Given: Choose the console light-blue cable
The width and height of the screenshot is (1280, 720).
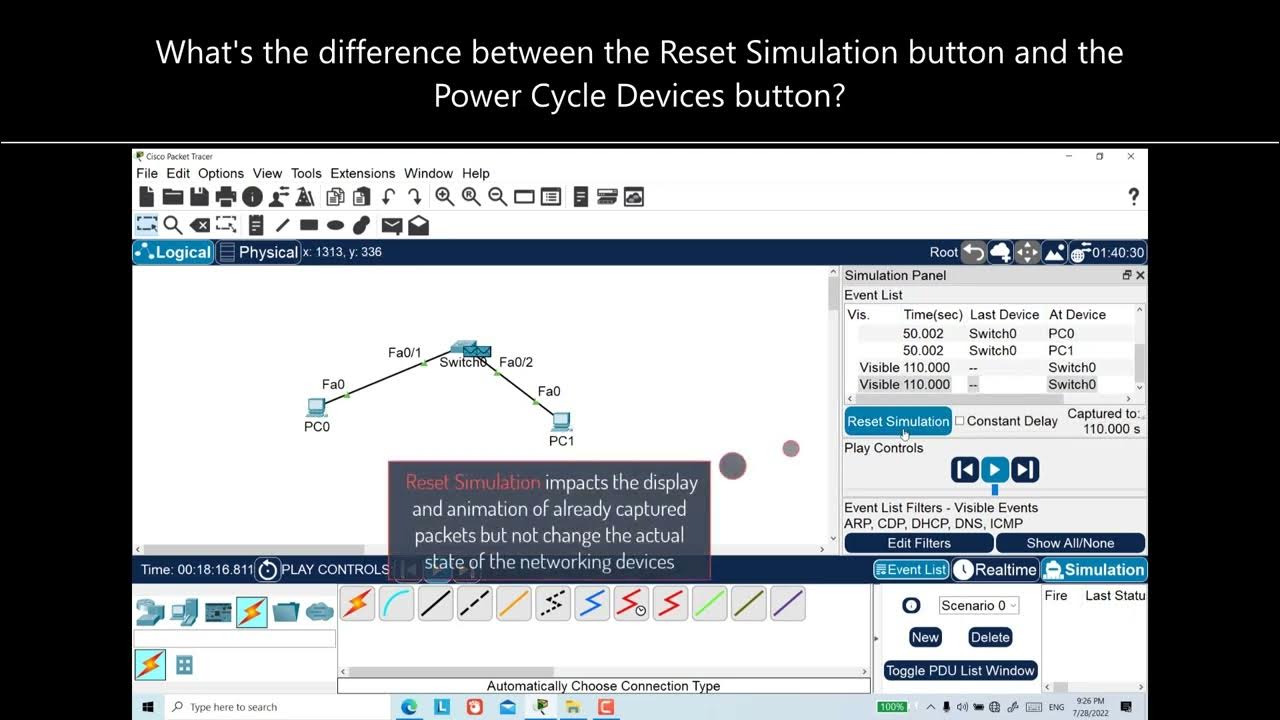Looking at the screenshot, I should point(397,603).
